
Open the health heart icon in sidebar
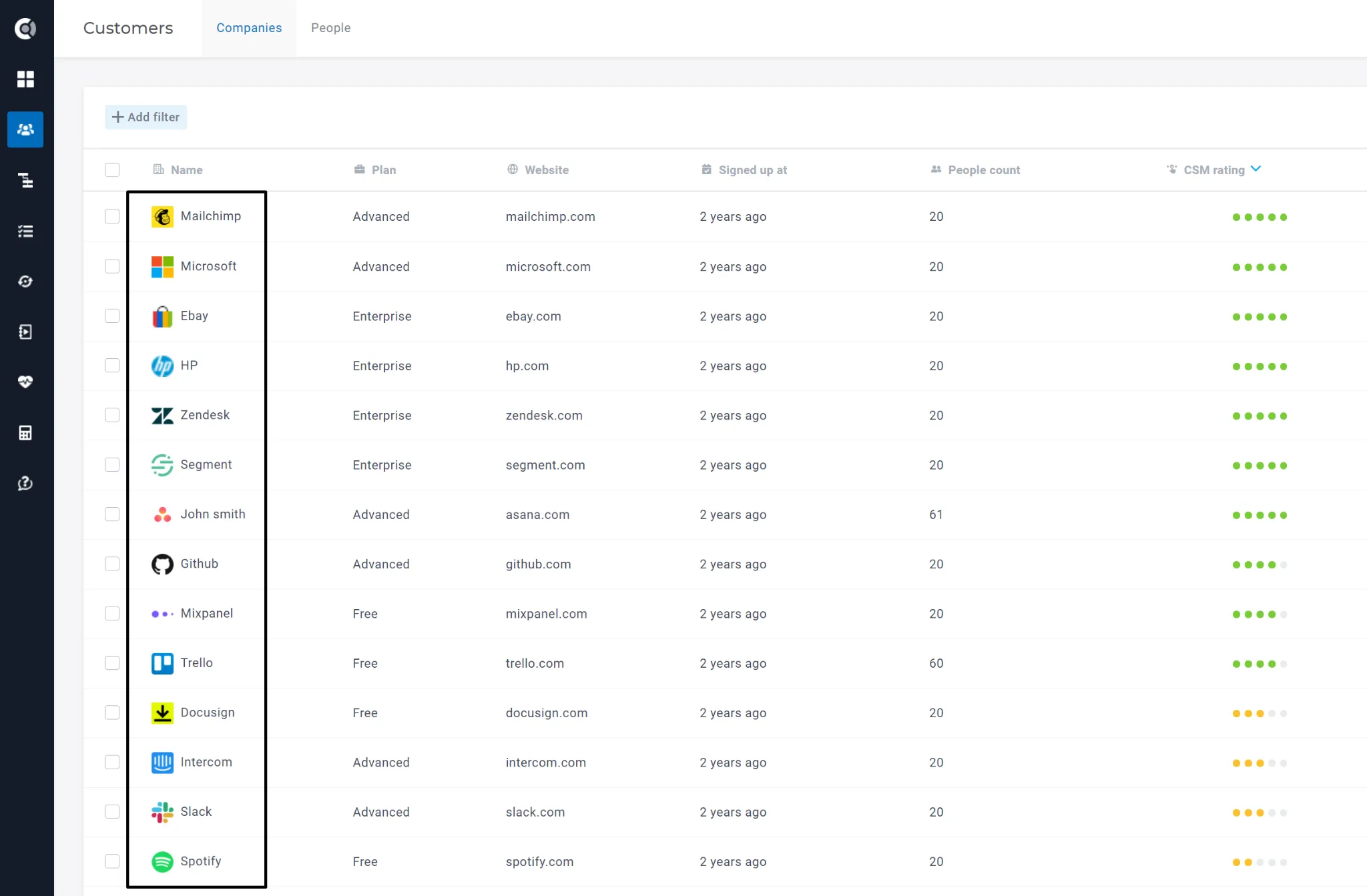pyautogui.click(x=25, y=382)
